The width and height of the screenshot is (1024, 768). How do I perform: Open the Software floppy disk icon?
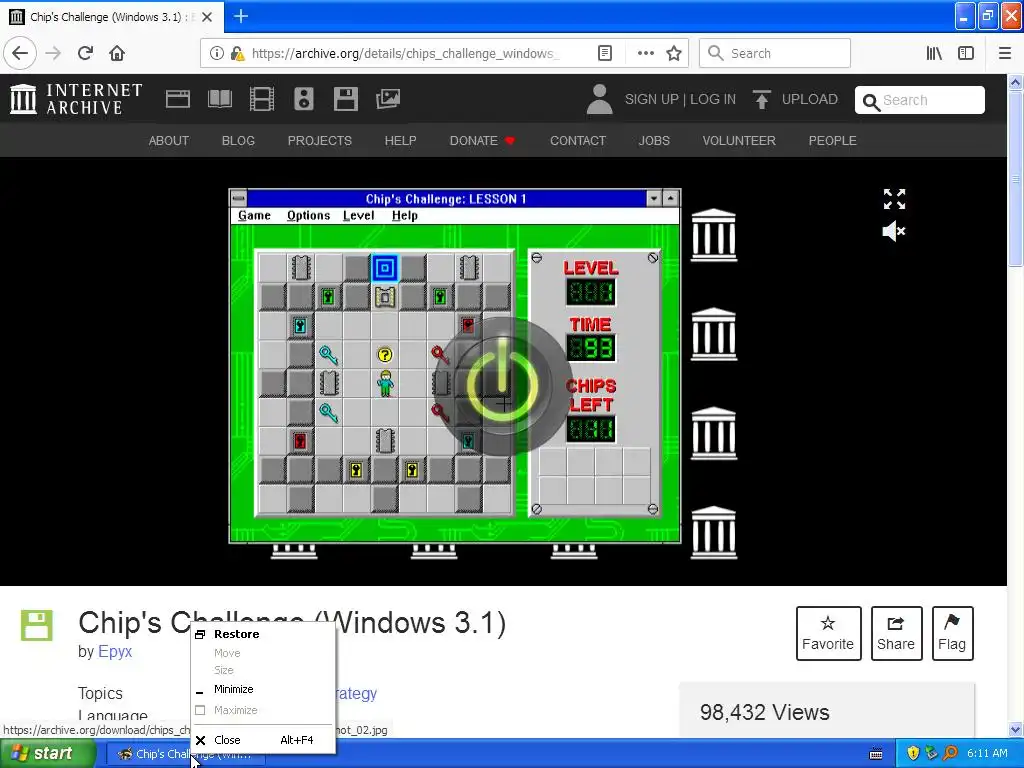tap(345, 99)
